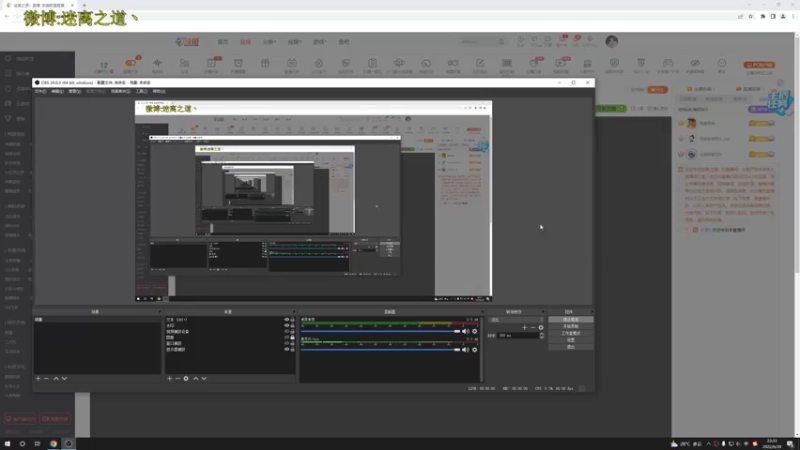
Task: Open Help menu in OBS menu bar
Action: click(x=159, y=91)
